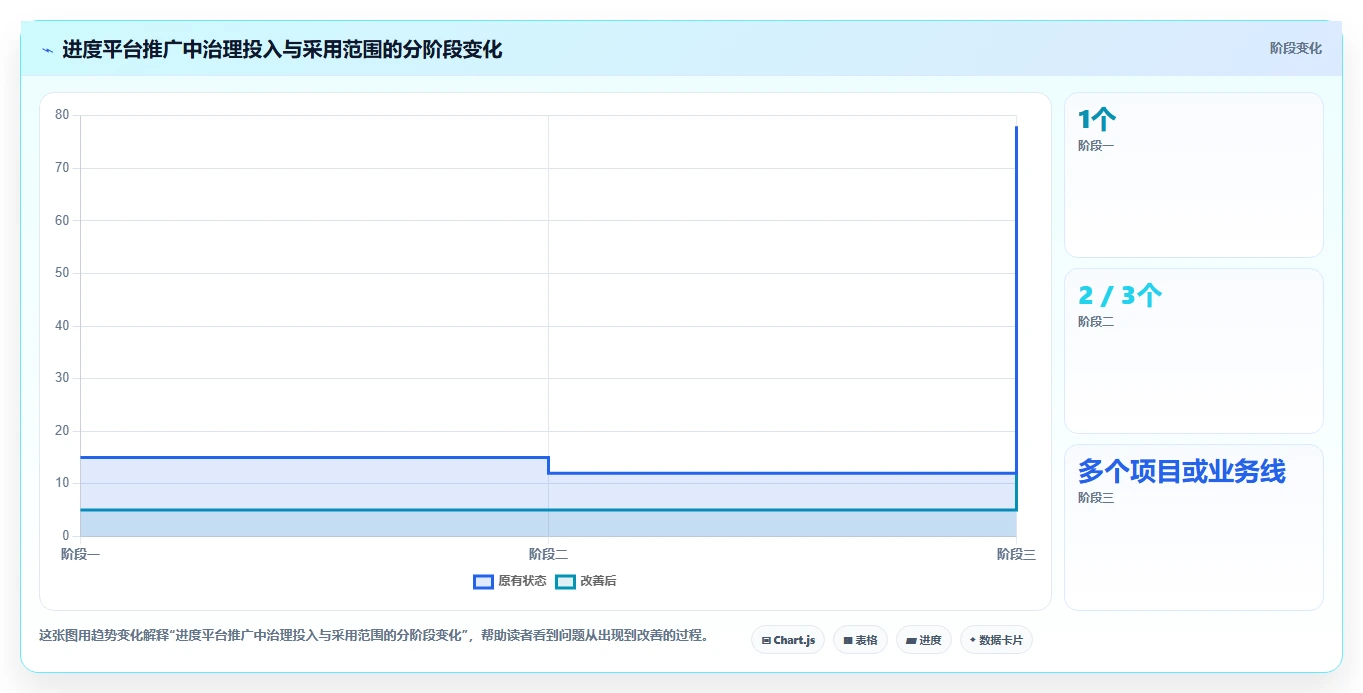Click the 1个 value text
The image size is (1363, 693).
pos(1097,120)
